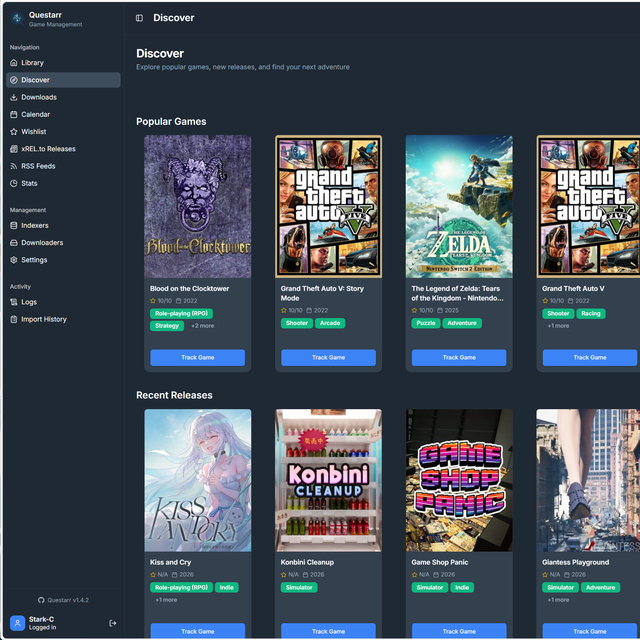
Task: Track Game for Game Shop Panic
Action: point(459,631)
